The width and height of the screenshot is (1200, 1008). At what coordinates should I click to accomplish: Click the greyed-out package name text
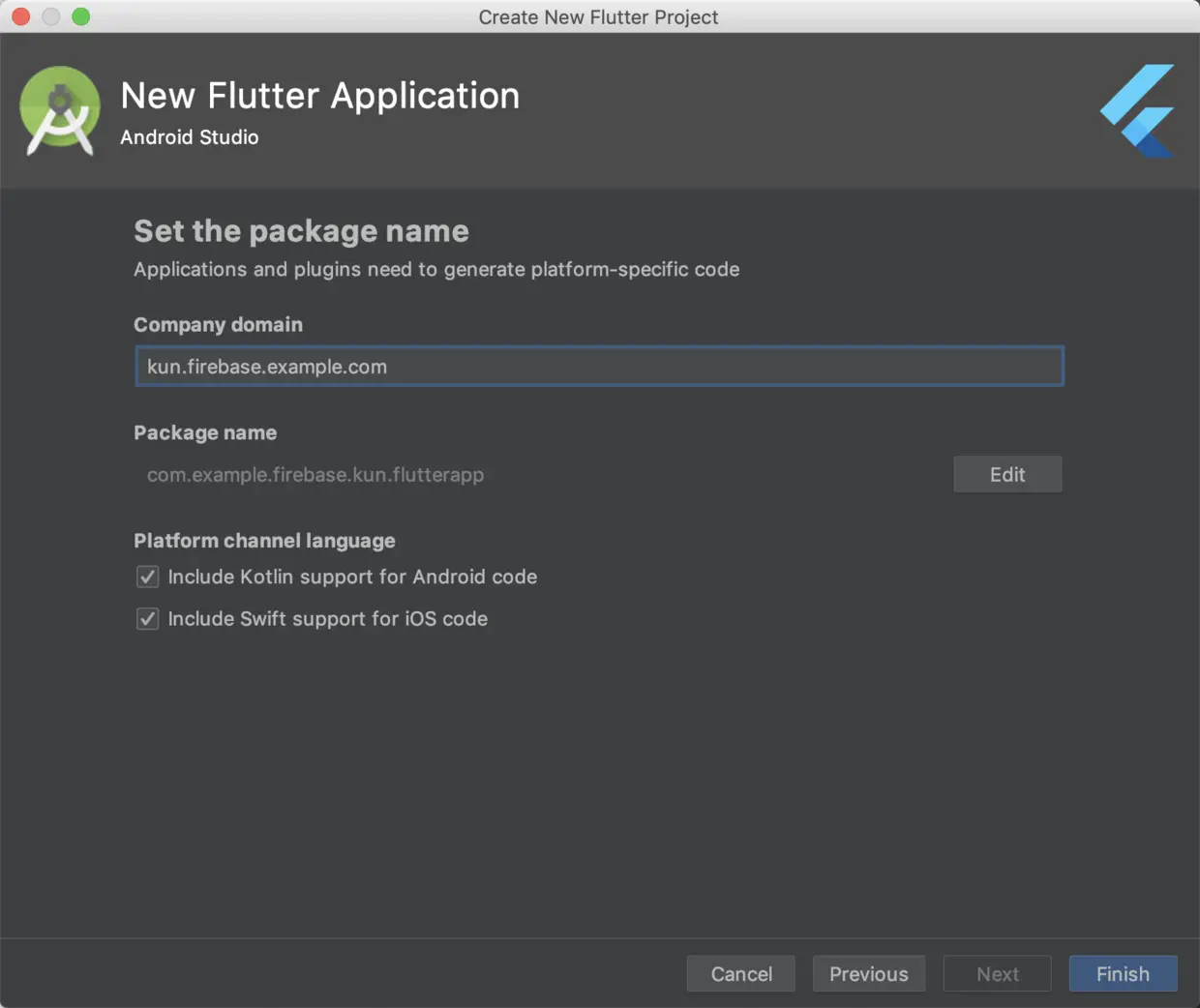pyautogui.click(x=315, y=475)
